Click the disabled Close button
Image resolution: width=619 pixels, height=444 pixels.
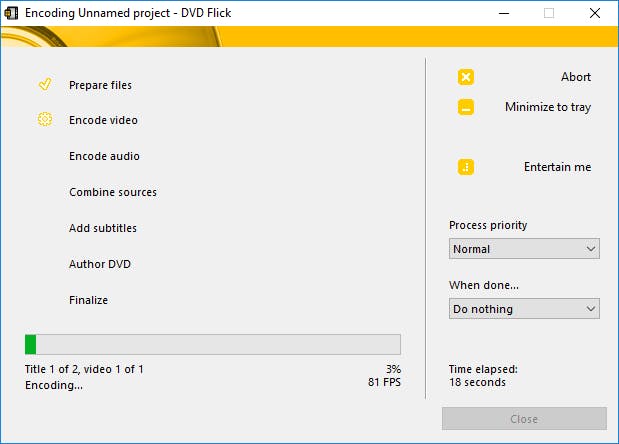pyautogui.click(x=524, y=419)
